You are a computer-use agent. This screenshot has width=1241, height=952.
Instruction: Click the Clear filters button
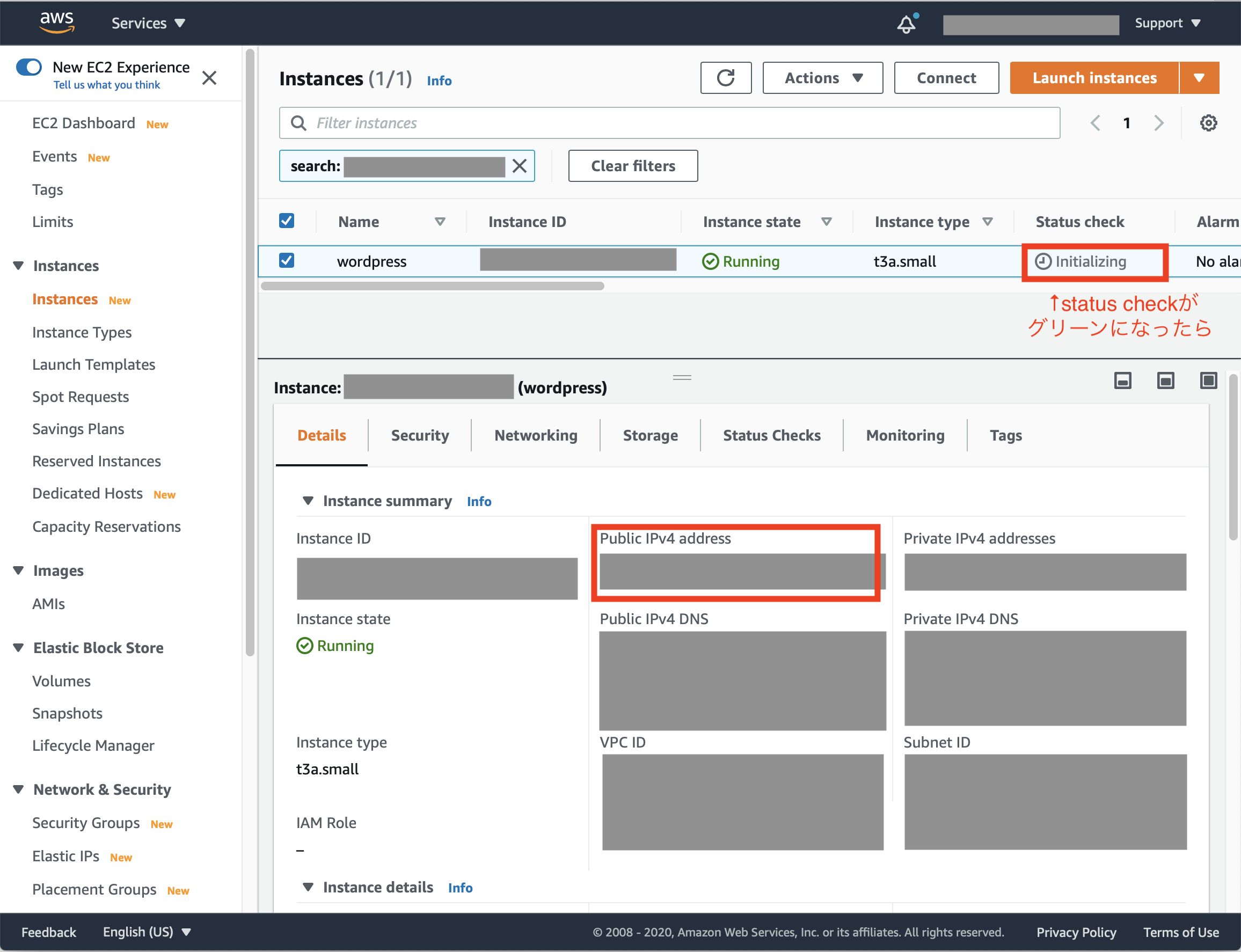[633, 166]
